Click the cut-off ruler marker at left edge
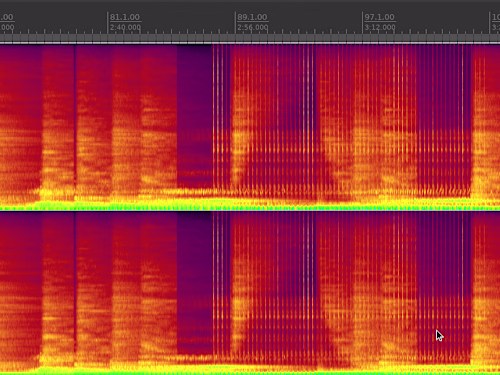This screenshot has height=375, width=500. pos(7,17)
